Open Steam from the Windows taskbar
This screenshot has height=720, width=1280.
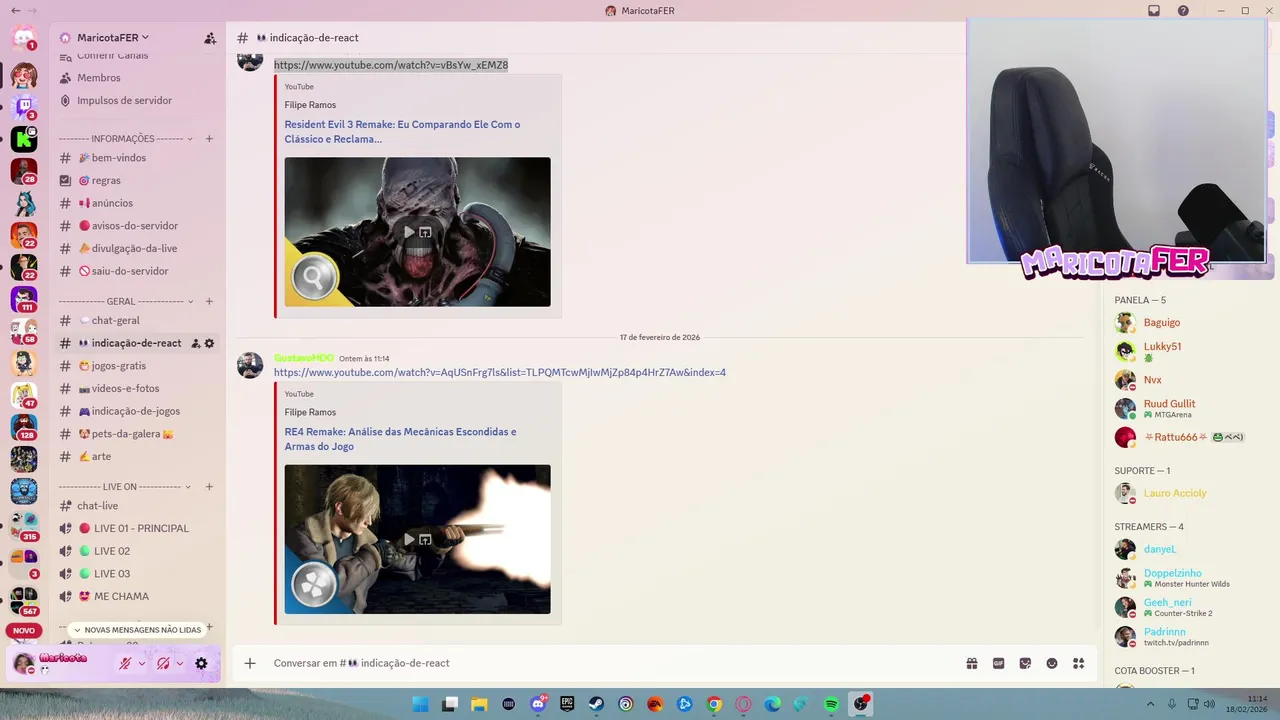click(x=597, y=704)
